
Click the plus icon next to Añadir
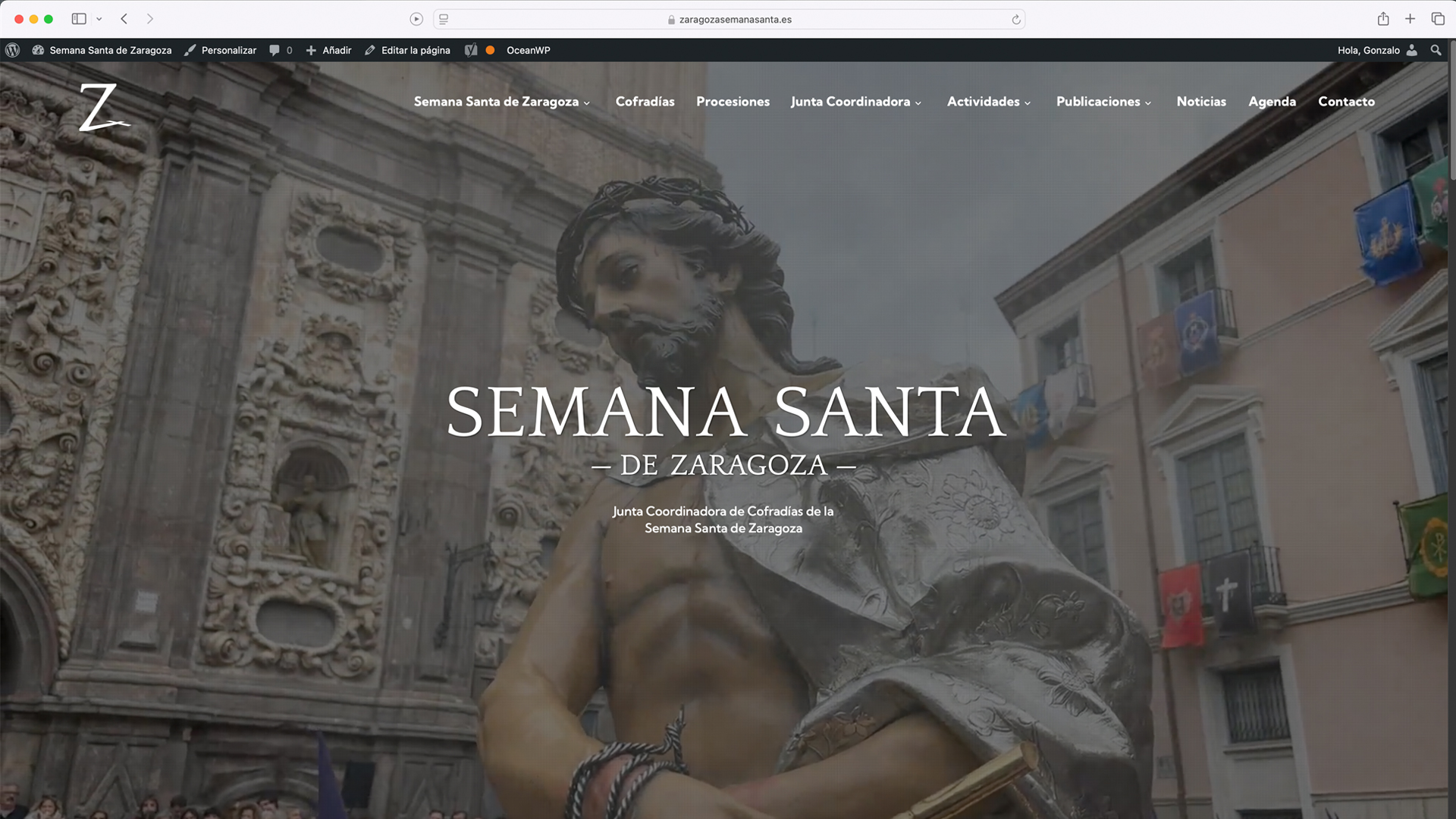point(311,50)
